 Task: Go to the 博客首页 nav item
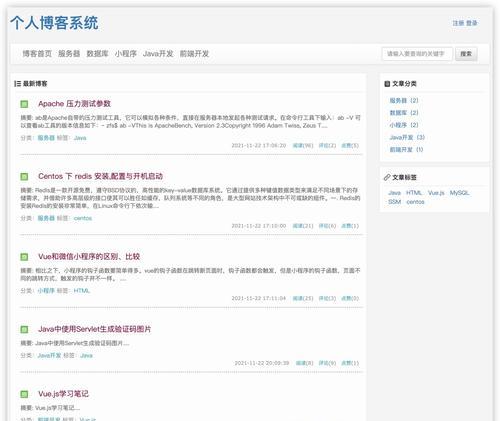pos(37,54)
